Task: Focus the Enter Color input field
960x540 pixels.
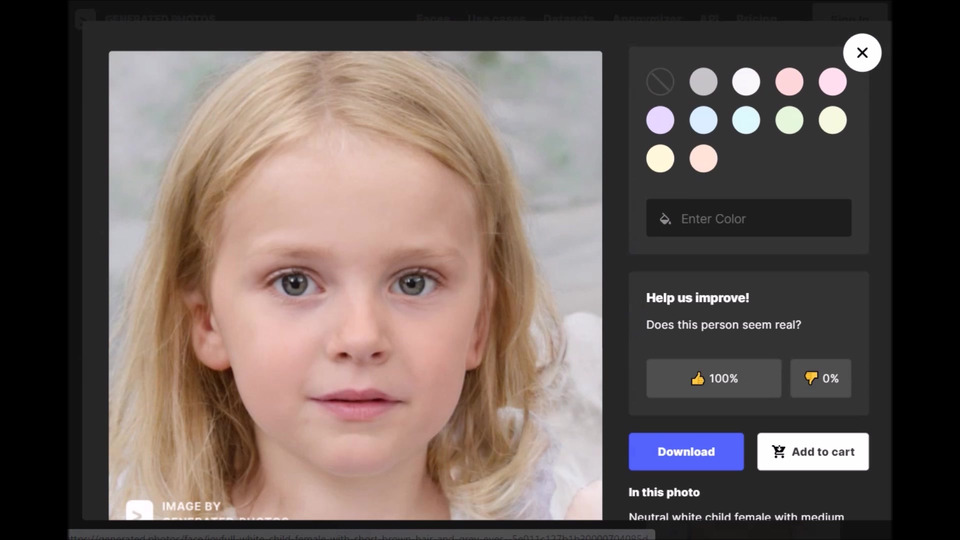Action: (749, 218)
